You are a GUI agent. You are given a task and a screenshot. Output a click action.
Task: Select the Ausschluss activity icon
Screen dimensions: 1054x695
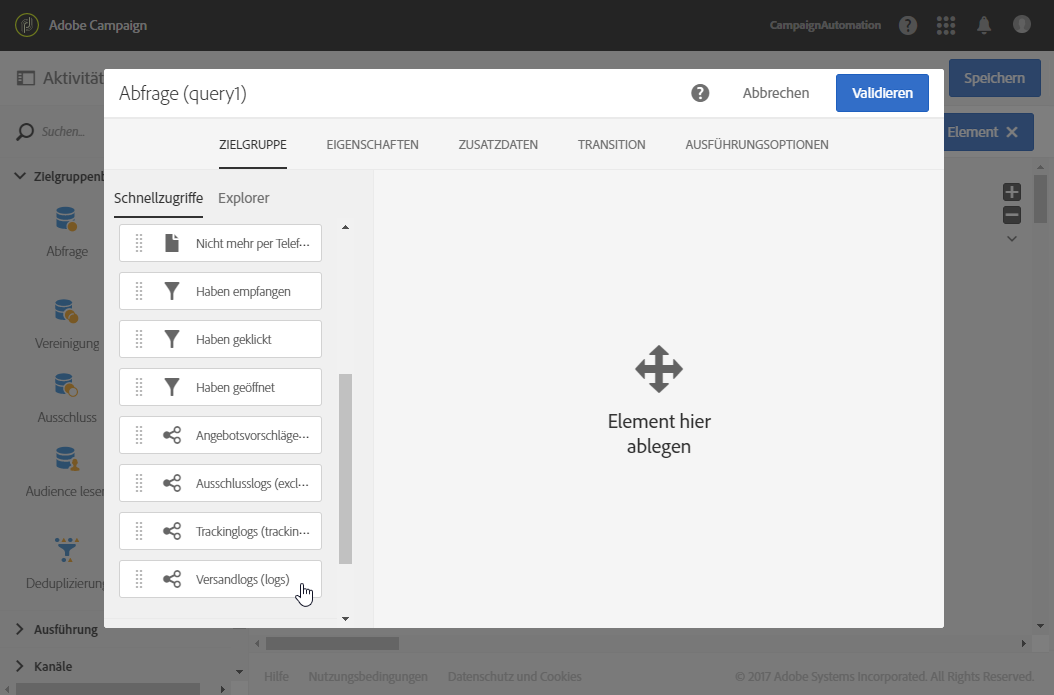coord(66,385)
